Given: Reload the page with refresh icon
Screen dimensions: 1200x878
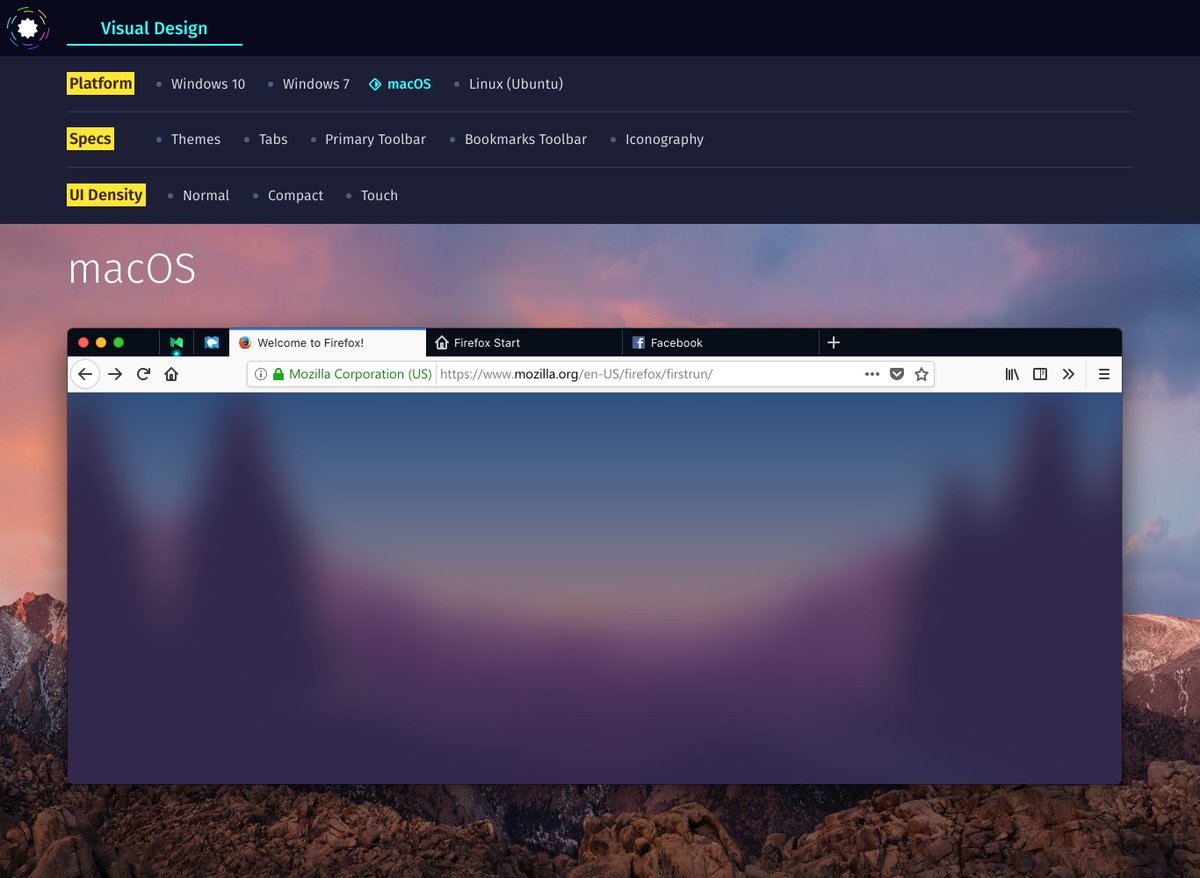Looking at the screenshot, I should click(x=143, y=374).
